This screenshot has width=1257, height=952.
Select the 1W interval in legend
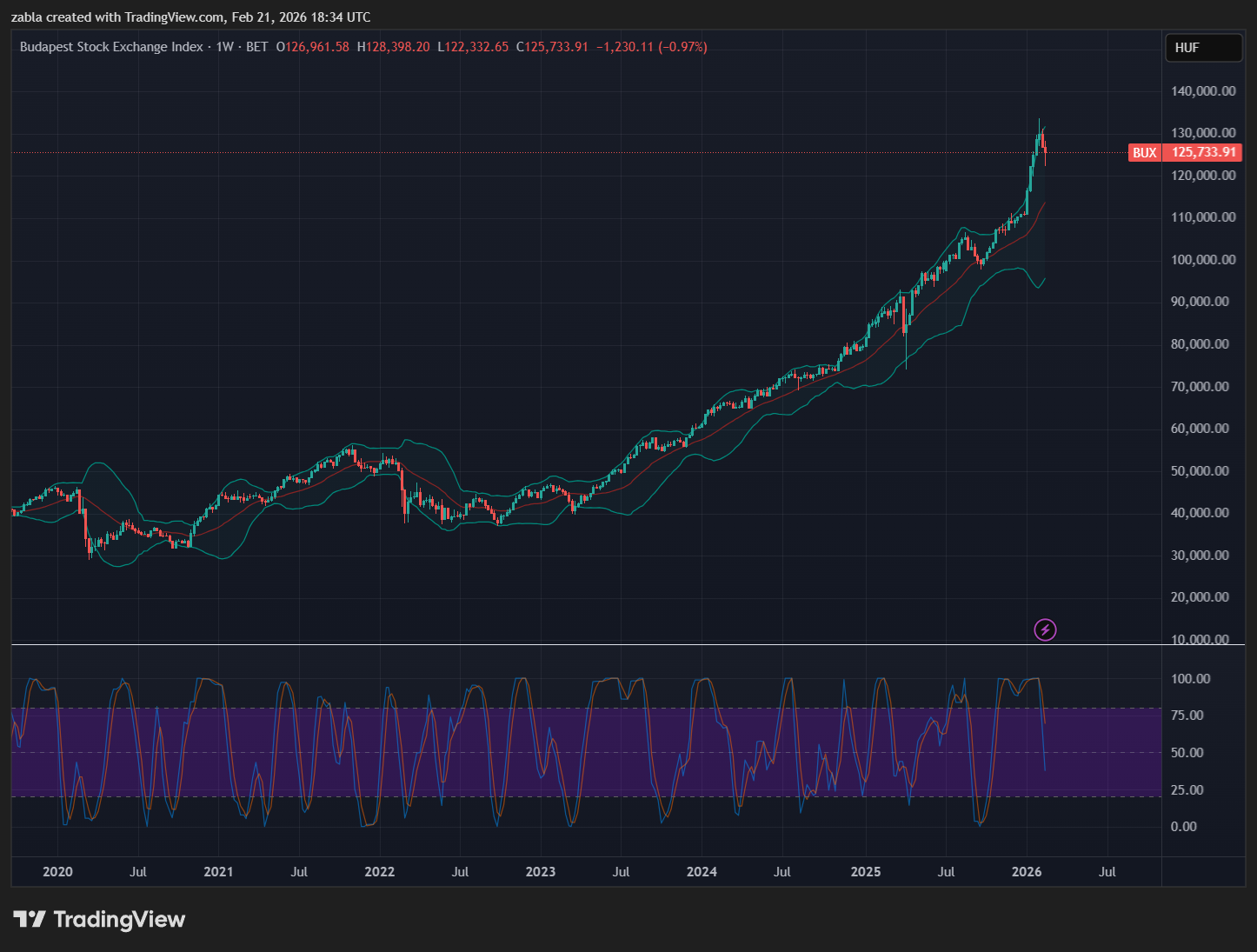click(225, 47)
